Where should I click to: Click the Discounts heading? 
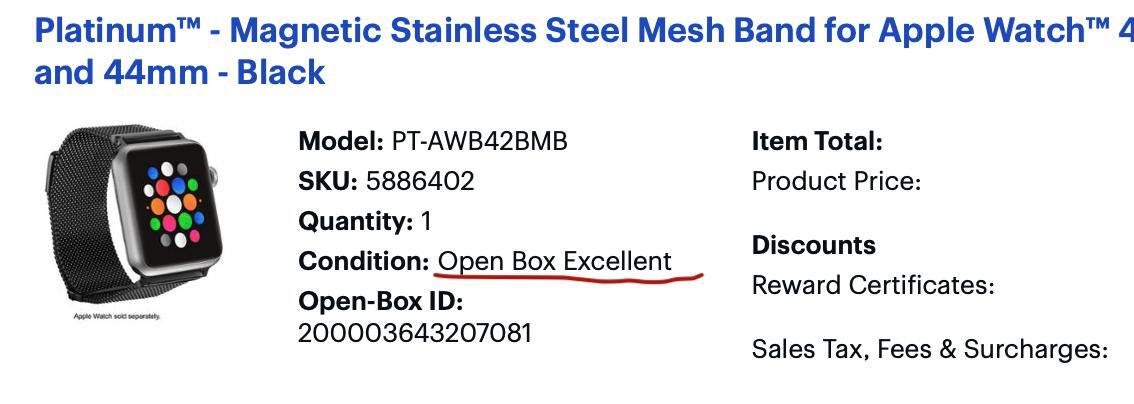pos(813,246)
